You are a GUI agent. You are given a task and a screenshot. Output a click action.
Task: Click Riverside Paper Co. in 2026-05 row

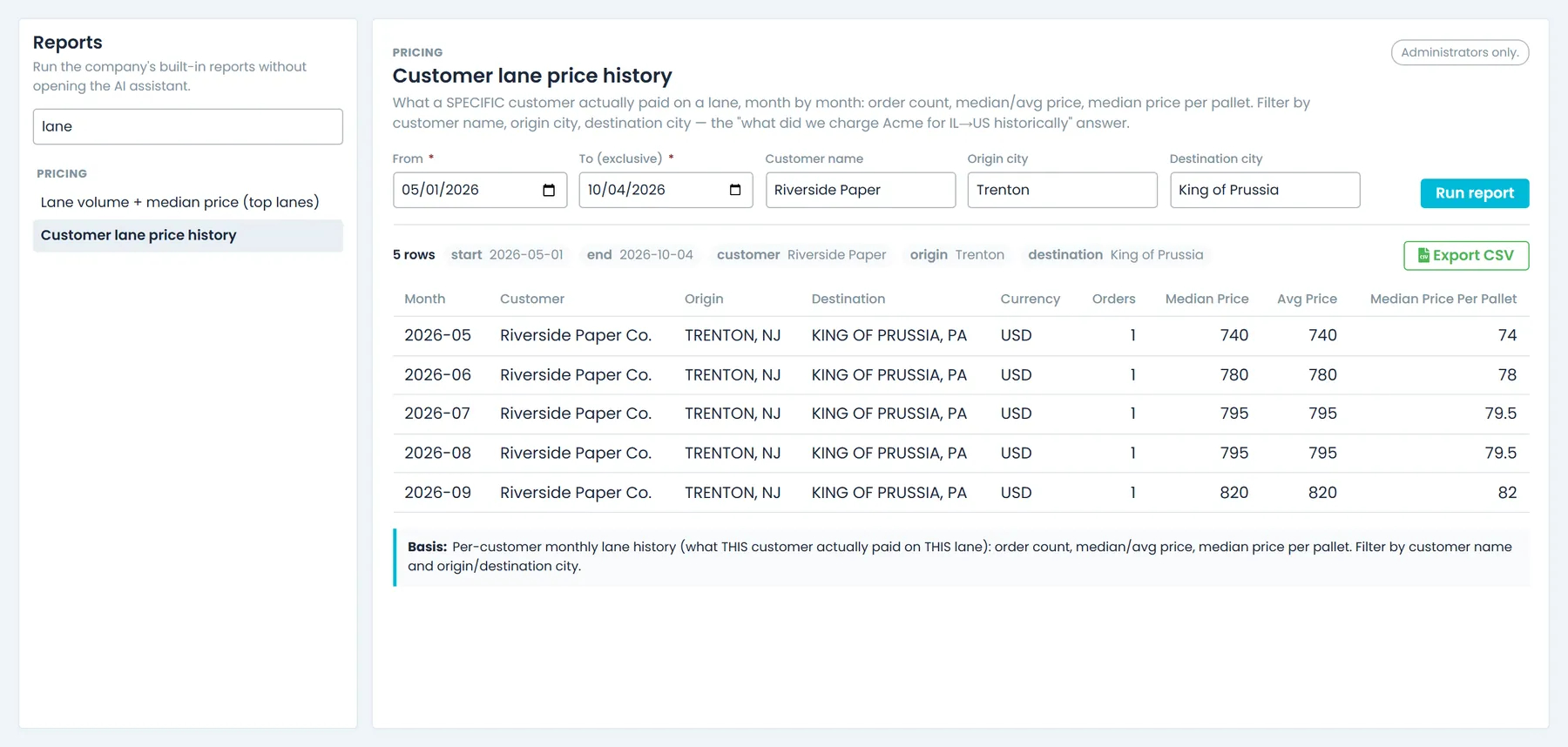point(576,336)
